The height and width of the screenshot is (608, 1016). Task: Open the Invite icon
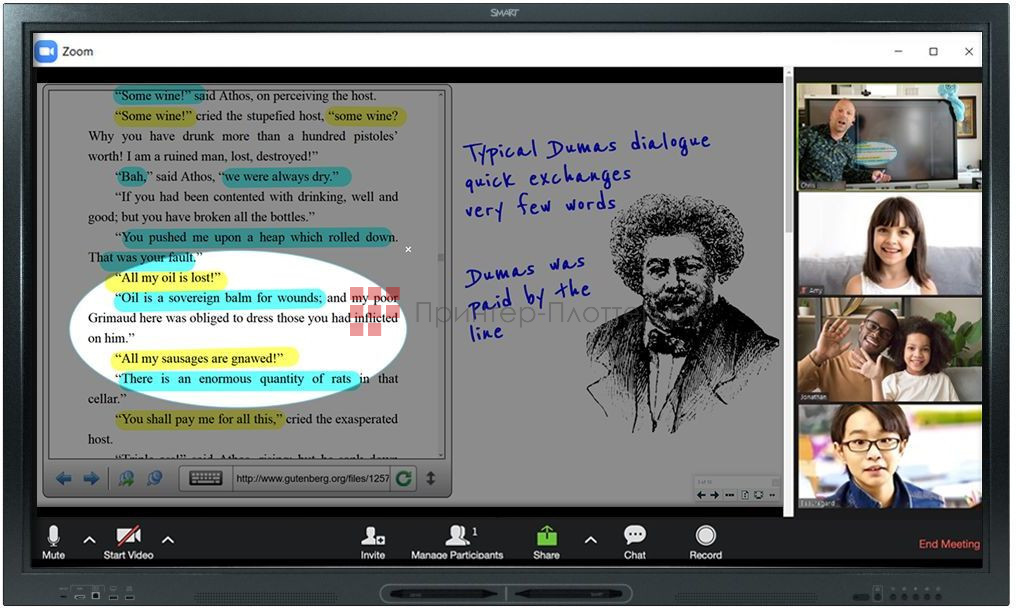pyautogui.click(x=373, y=537)
